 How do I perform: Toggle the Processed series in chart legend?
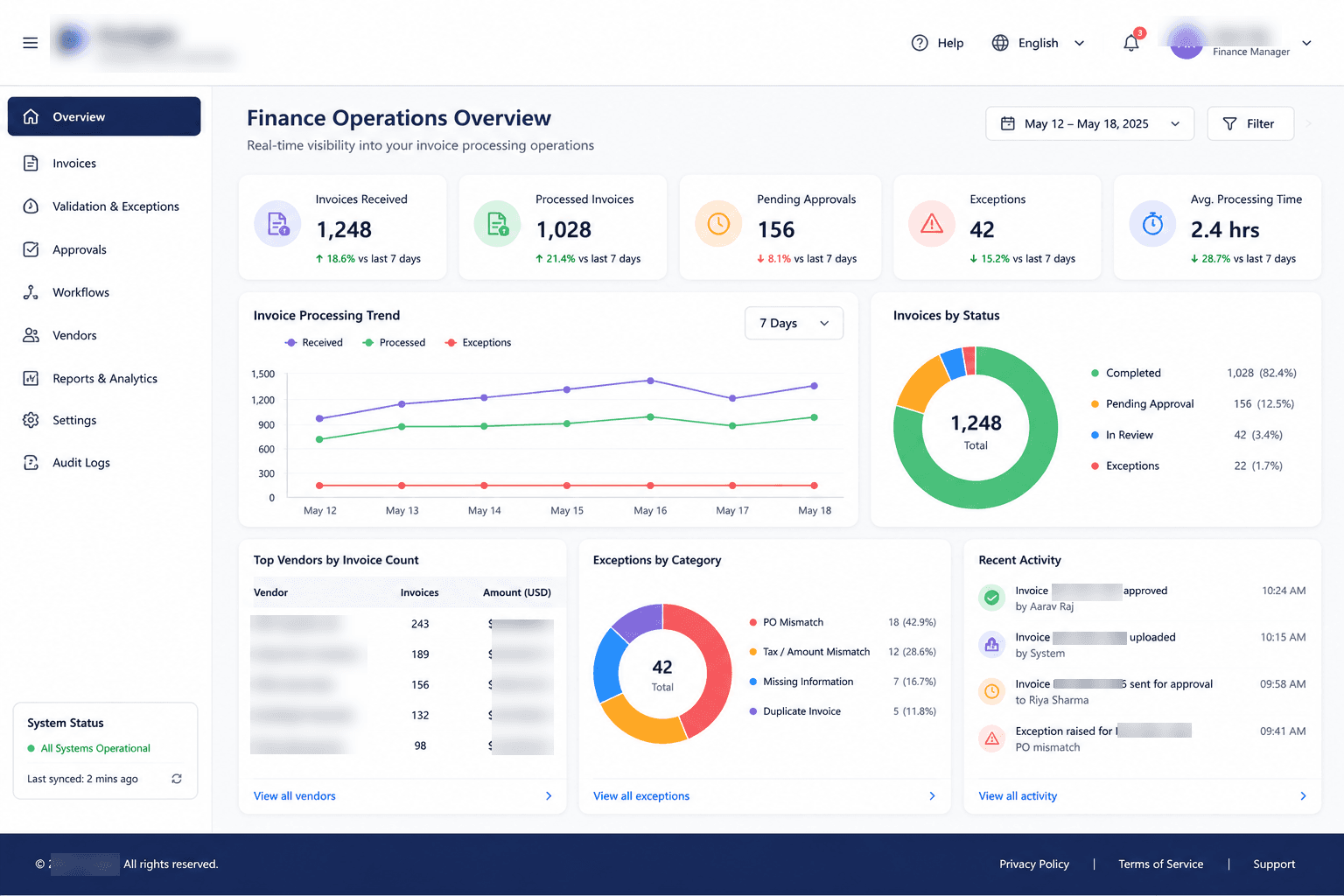coord(394,343)
